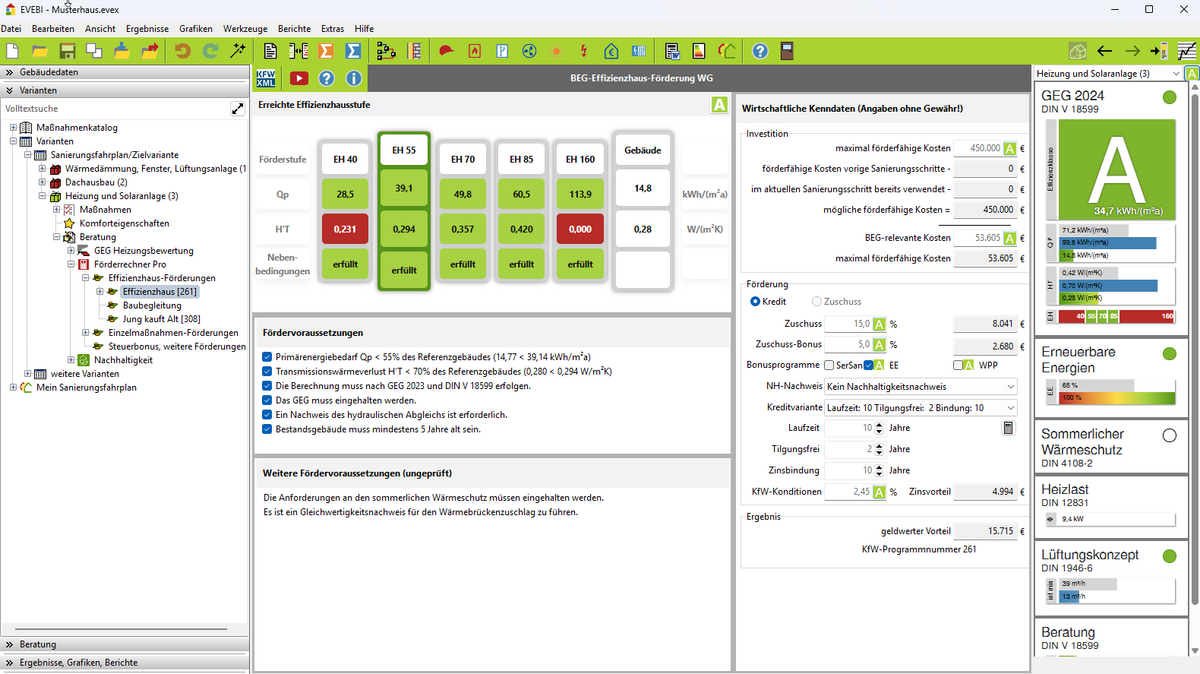Toggle the WPP bonus checkbox
This screenshot has height=674, width=1200.
click(x=957, y=365)
